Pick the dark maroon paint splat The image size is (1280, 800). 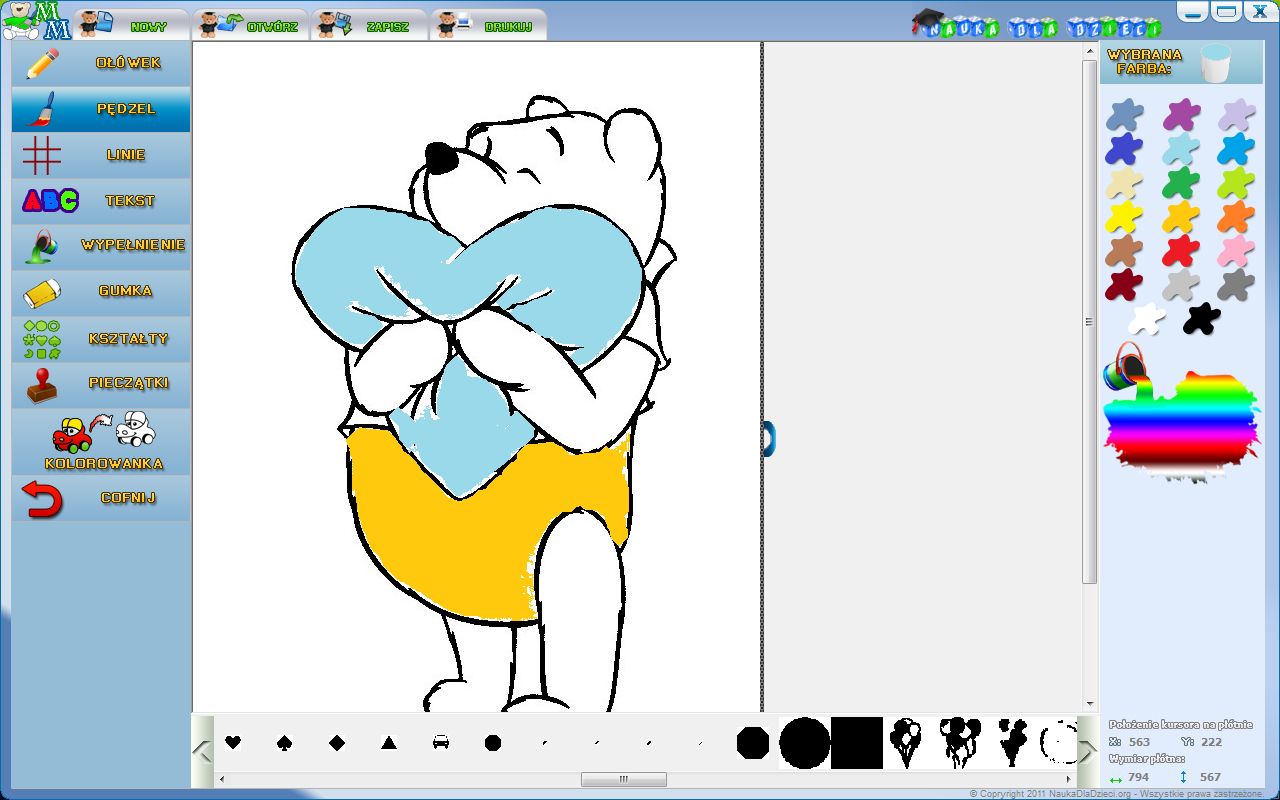coord(1125,285)
